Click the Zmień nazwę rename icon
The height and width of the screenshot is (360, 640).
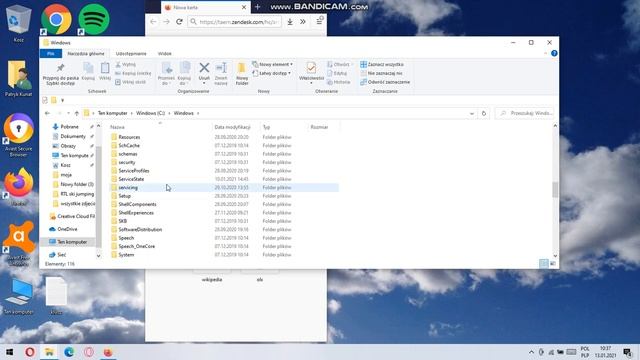point(221,68)
